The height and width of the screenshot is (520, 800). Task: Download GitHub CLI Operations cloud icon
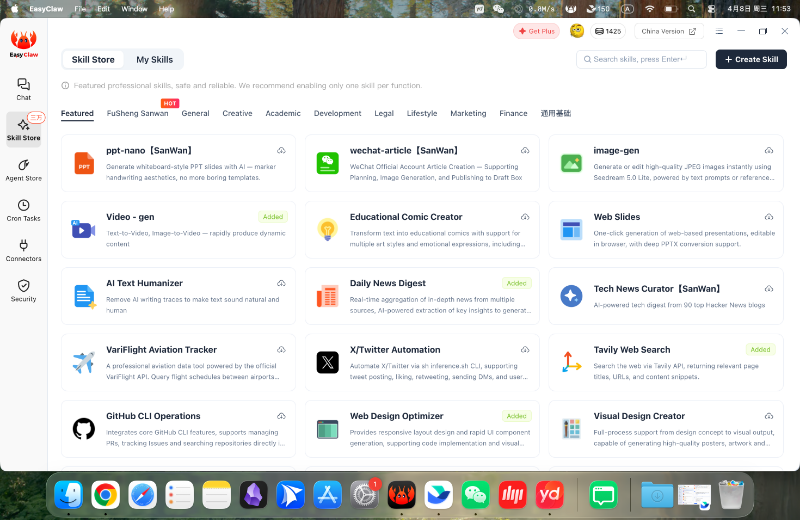(281, 416)
